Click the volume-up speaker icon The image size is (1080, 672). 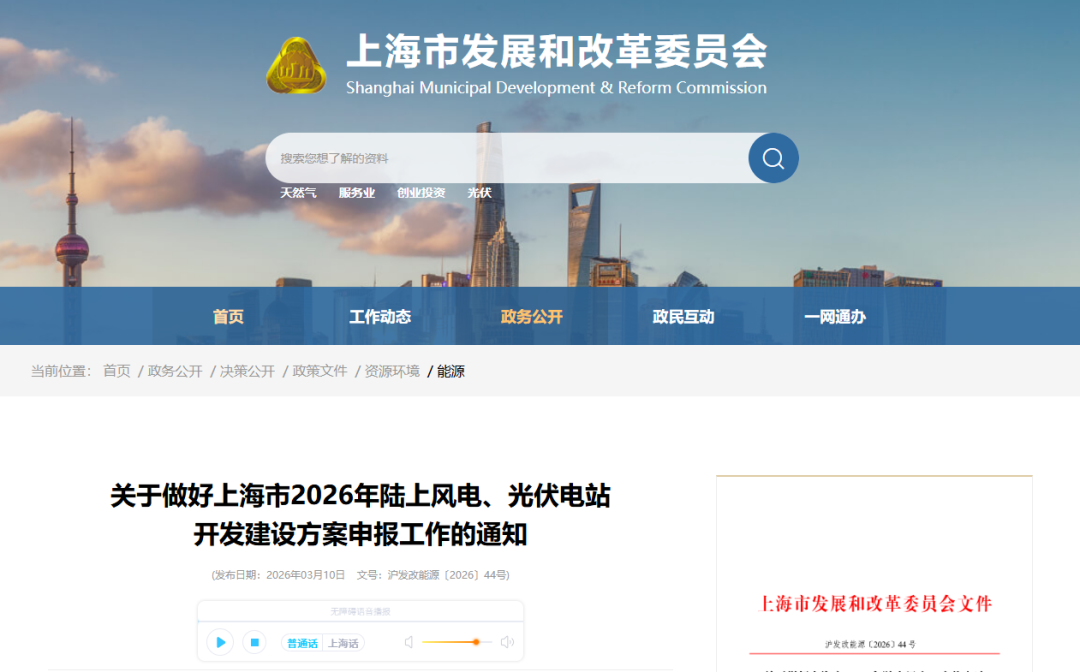507,642
